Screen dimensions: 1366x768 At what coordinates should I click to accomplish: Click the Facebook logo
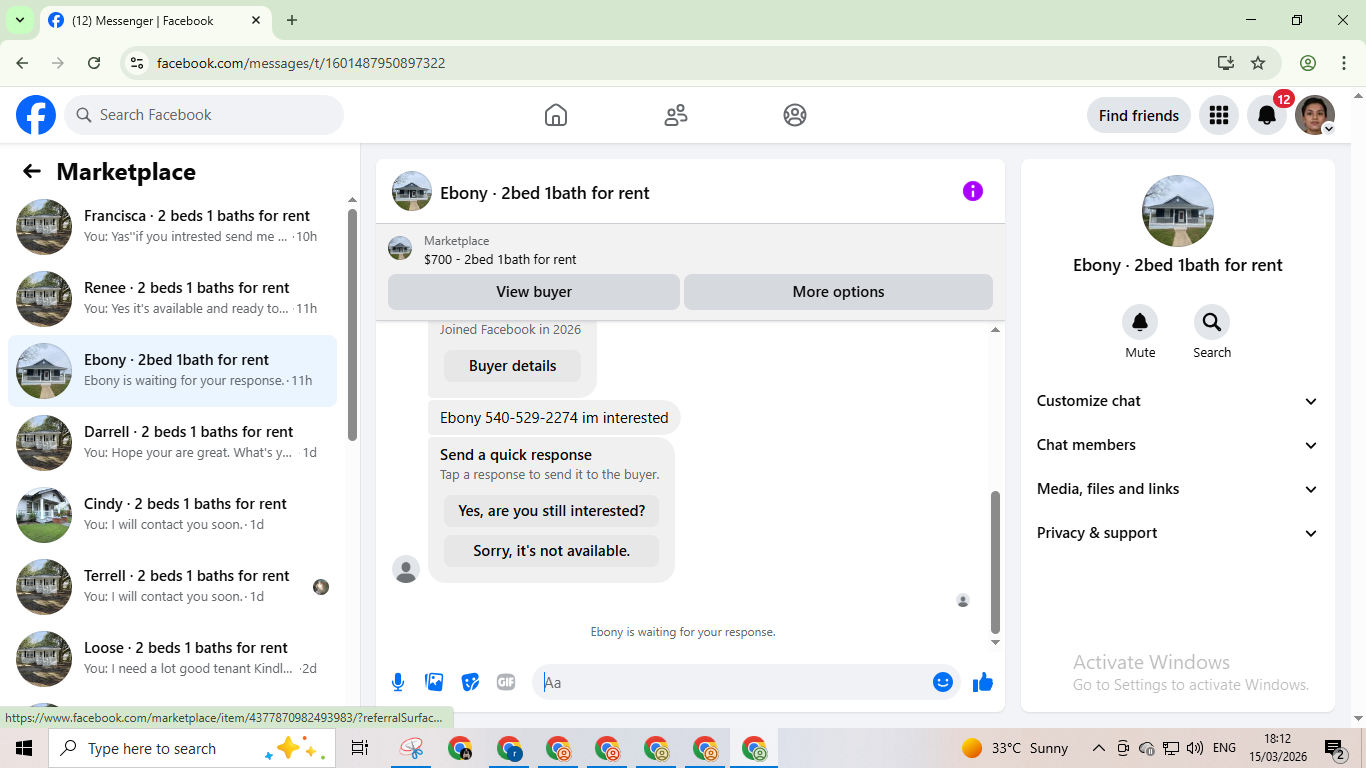pyautogui.click(x=36, y=115)
